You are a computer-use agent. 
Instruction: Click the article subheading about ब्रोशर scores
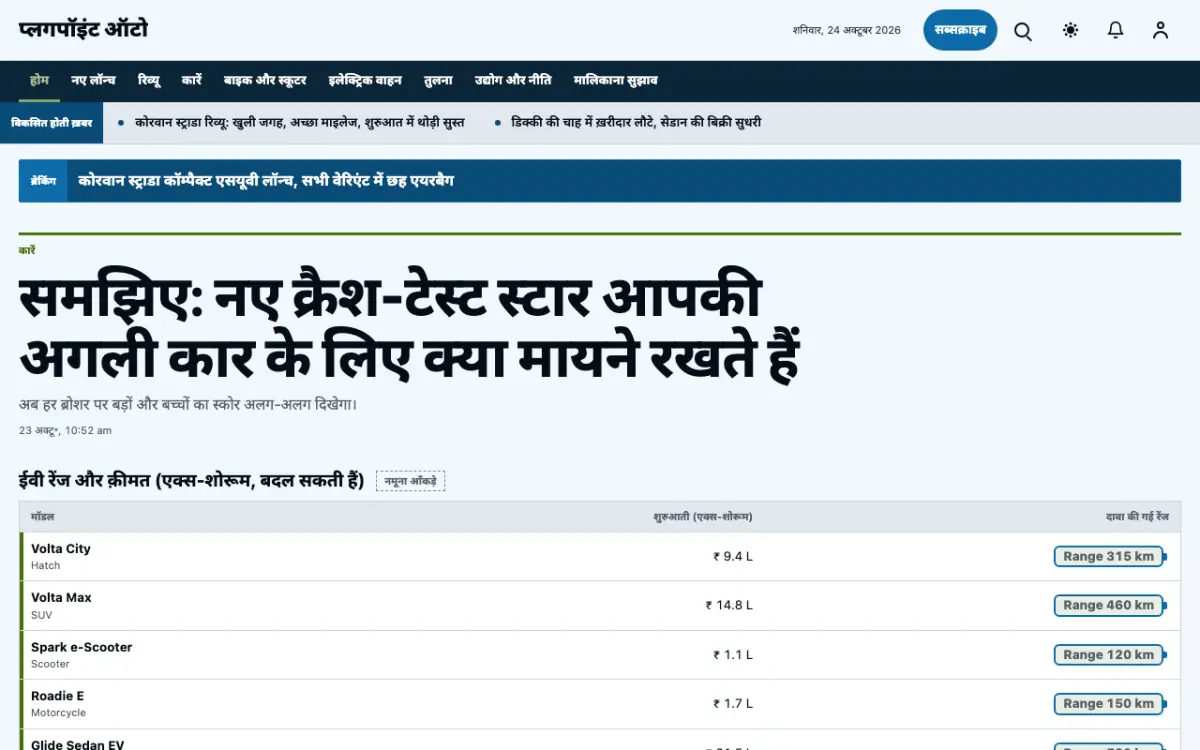[x=188, y=405]
